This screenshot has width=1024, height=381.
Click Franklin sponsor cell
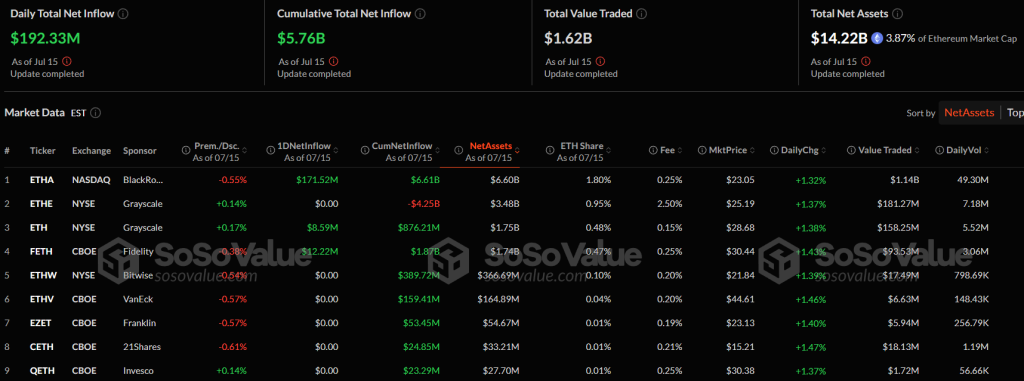[139, 323]
